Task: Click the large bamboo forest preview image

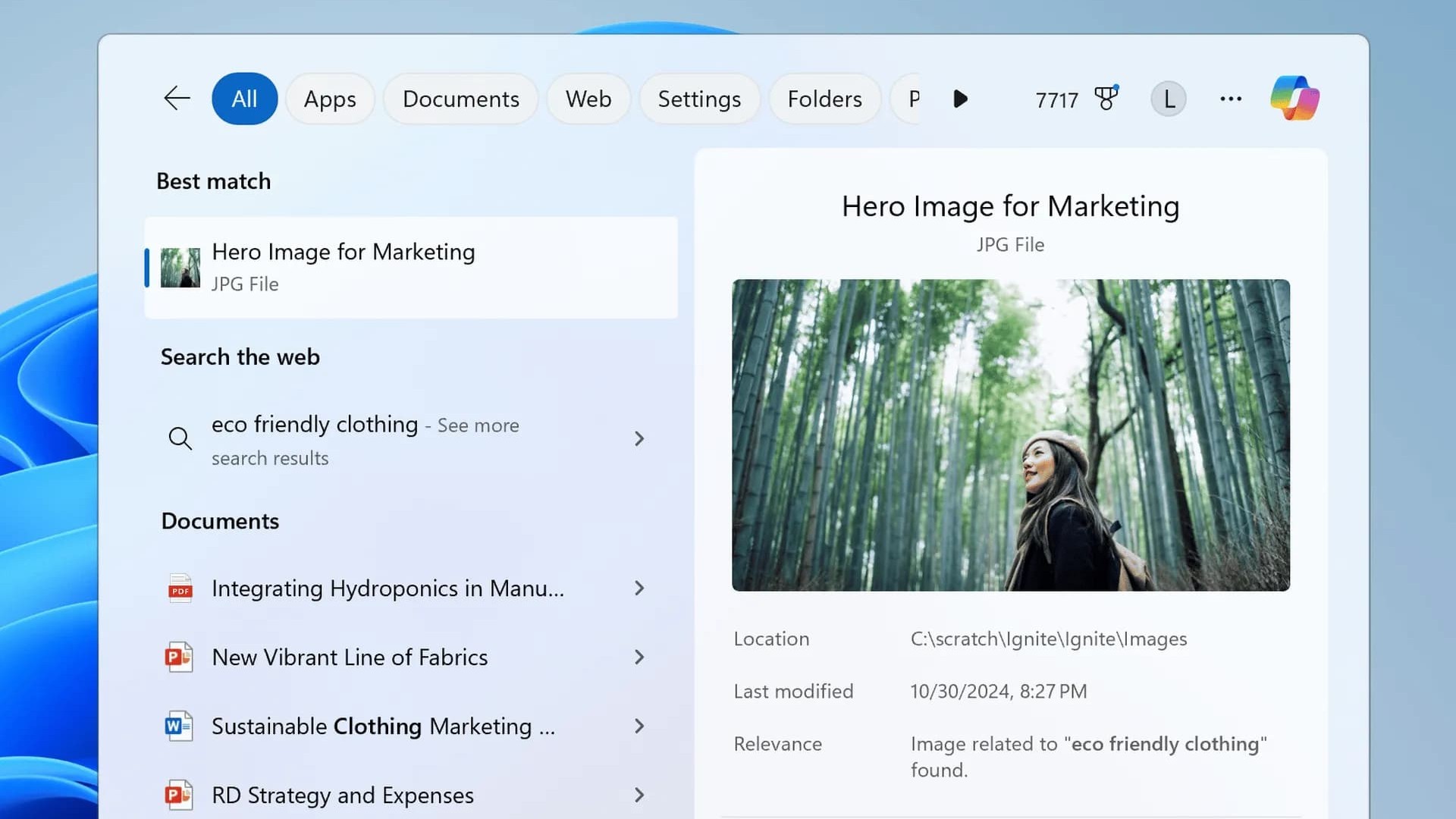Action: coord(1011,435)
